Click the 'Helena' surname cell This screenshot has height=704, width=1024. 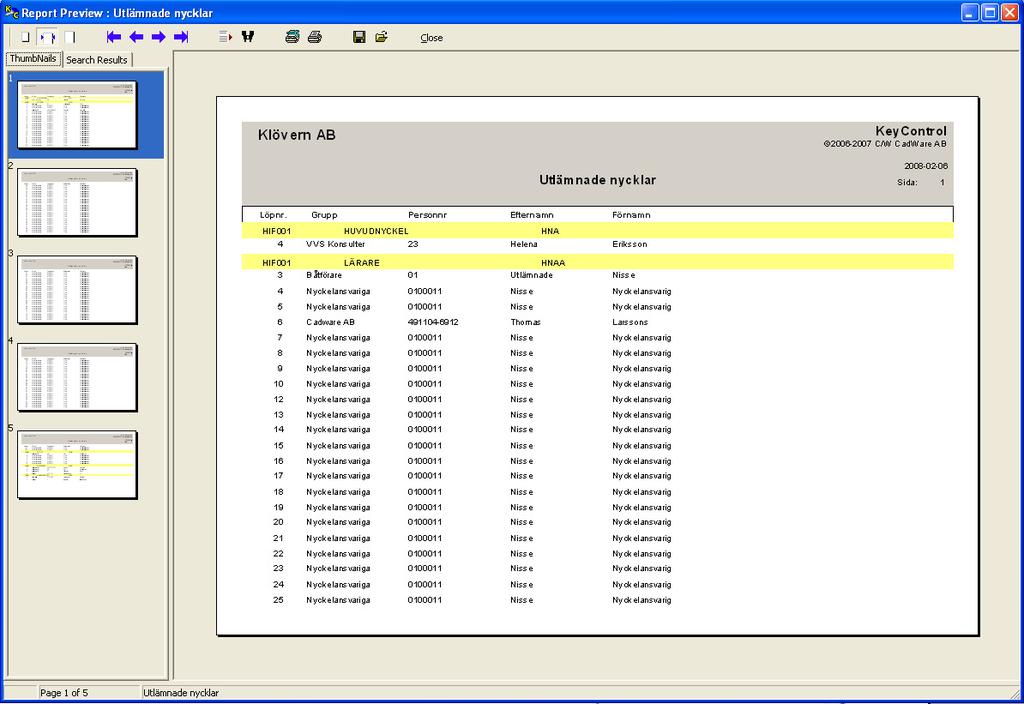tap(524, 244)
